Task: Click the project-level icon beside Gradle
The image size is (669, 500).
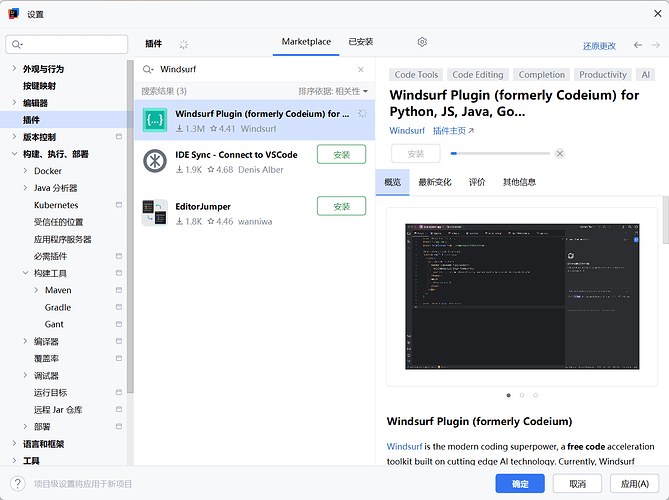Action: pyautogui.click(x=119, y=307)
